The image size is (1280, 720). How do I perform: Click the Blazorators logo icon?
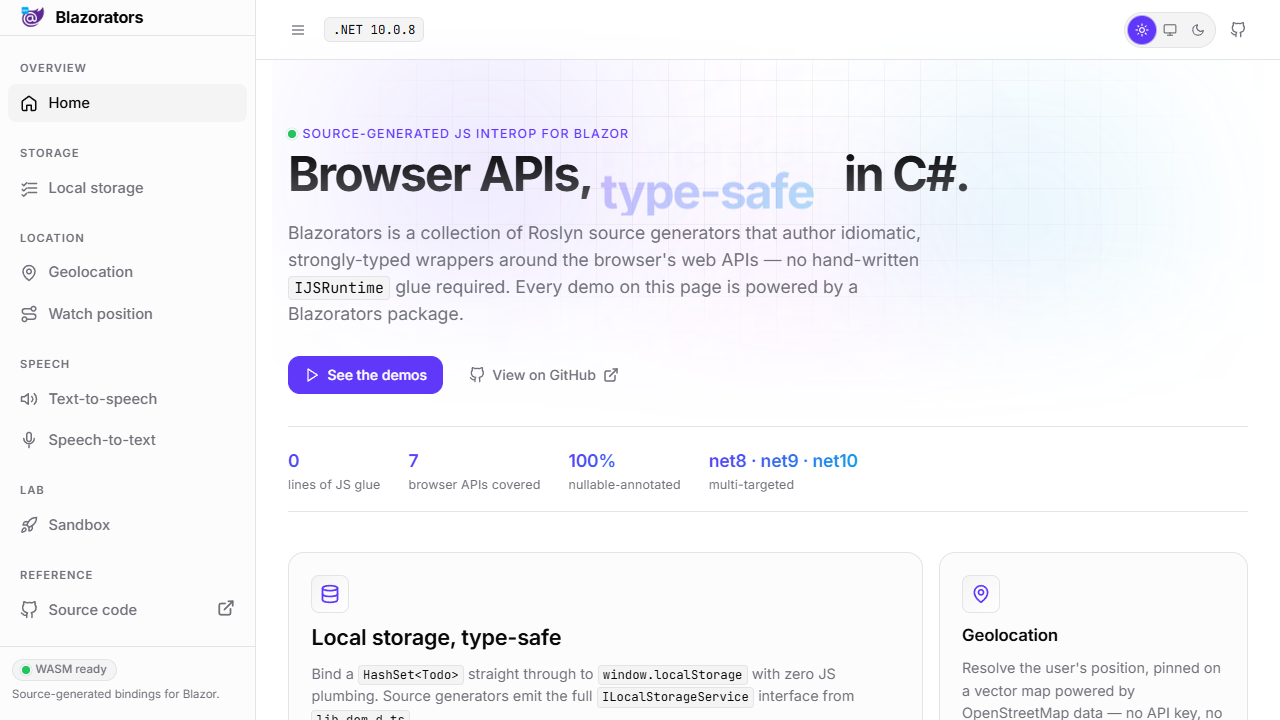[33, 17]
